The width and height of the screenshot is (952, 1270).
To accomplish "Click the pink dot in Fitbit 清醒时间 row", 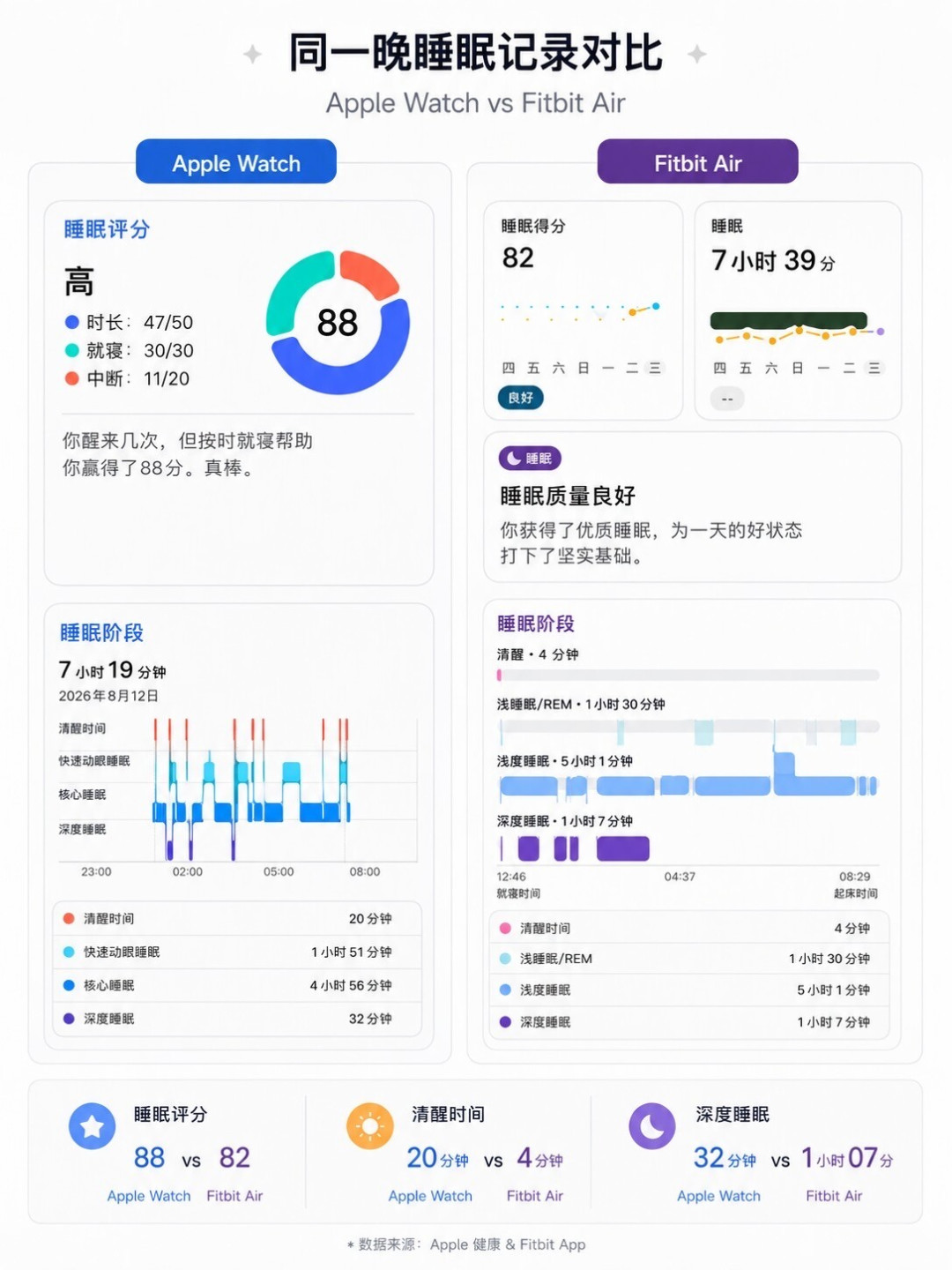I will 505,929.
